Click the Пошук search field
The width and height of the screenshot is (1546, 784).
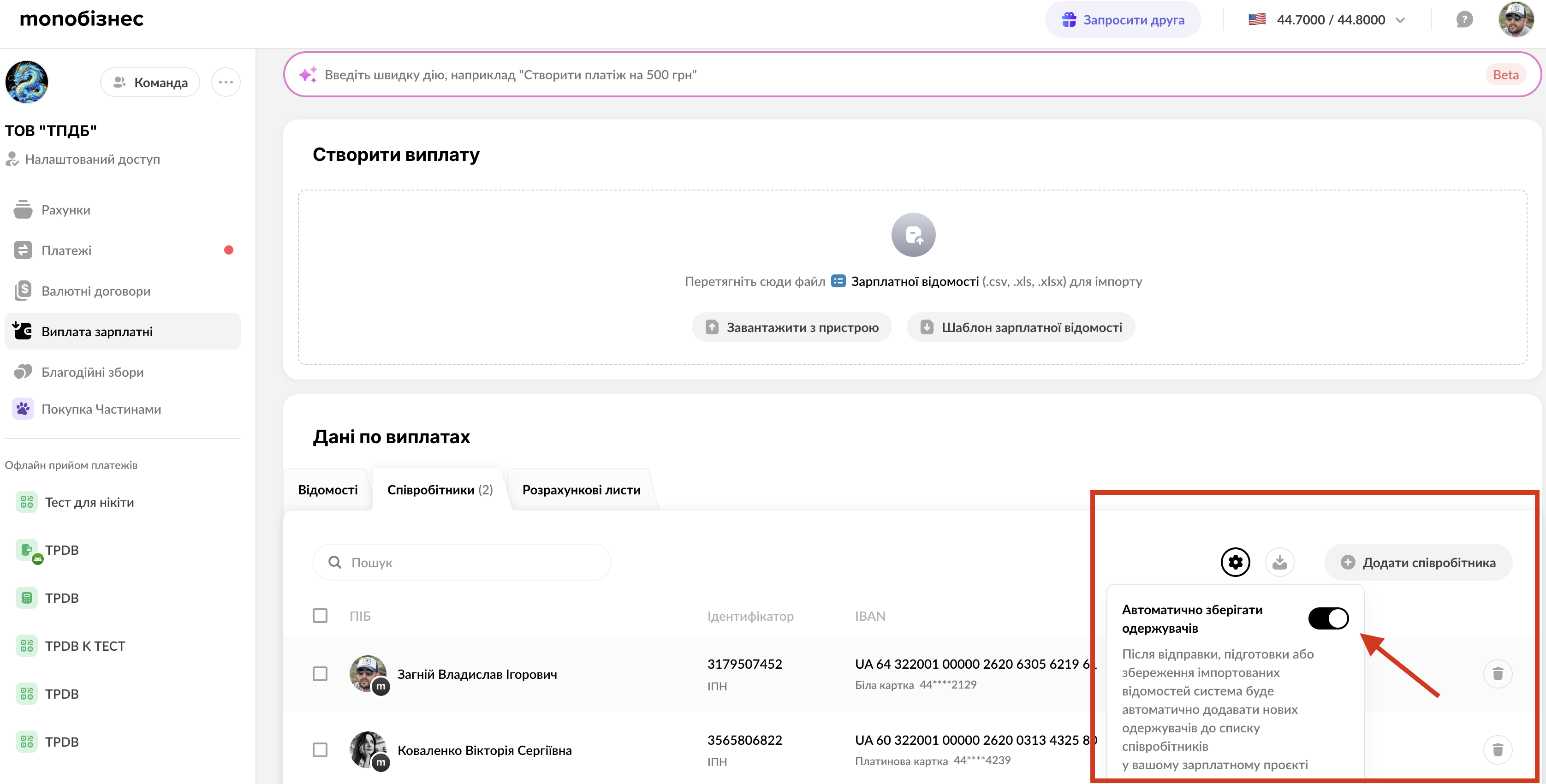[x=462, y=563]
